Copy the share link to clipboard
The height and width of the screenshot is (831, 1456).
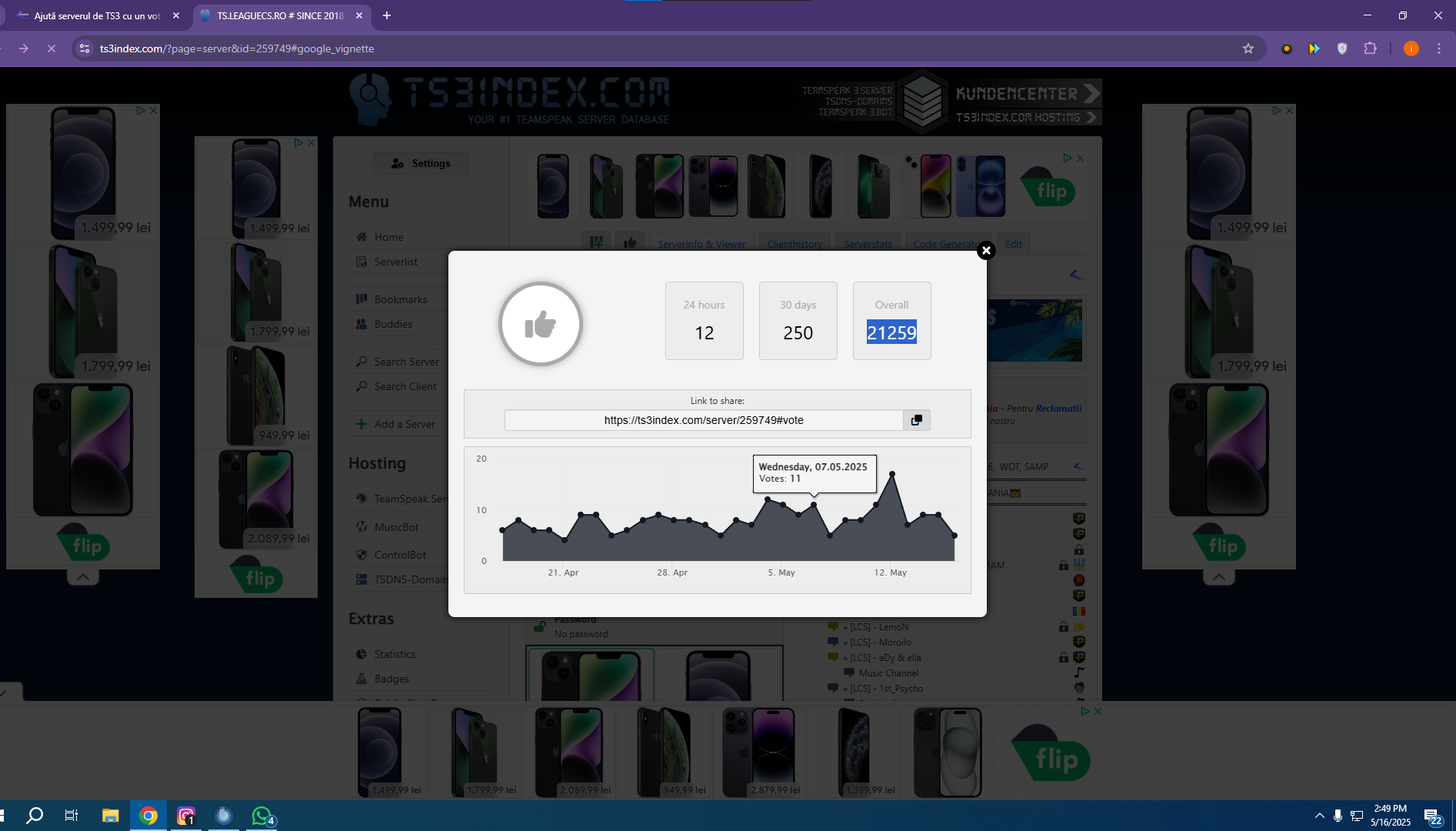916,420
